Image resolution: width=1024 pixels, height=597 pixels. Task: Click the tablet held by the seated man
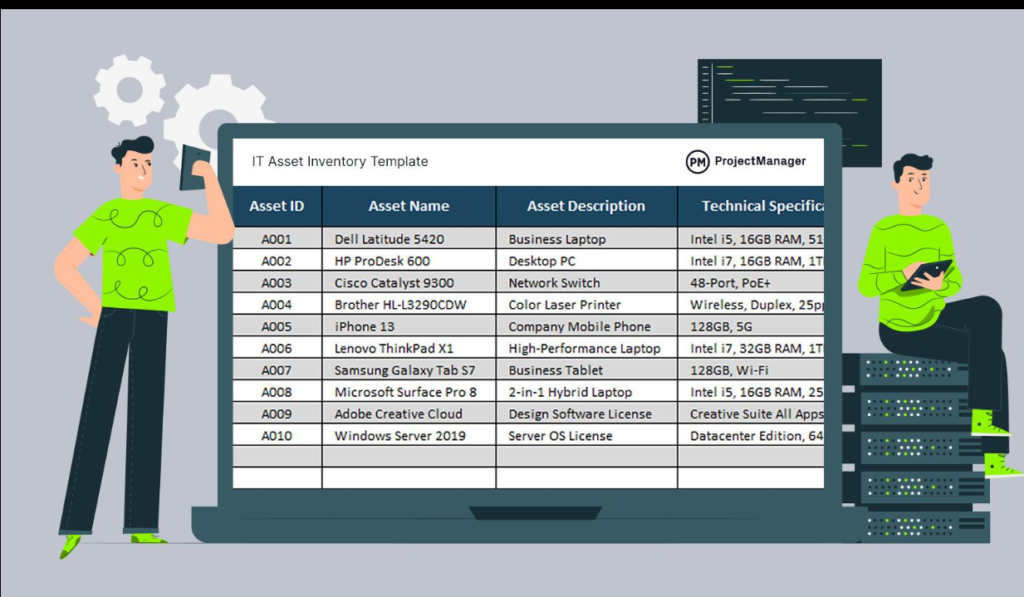point(925,274)
